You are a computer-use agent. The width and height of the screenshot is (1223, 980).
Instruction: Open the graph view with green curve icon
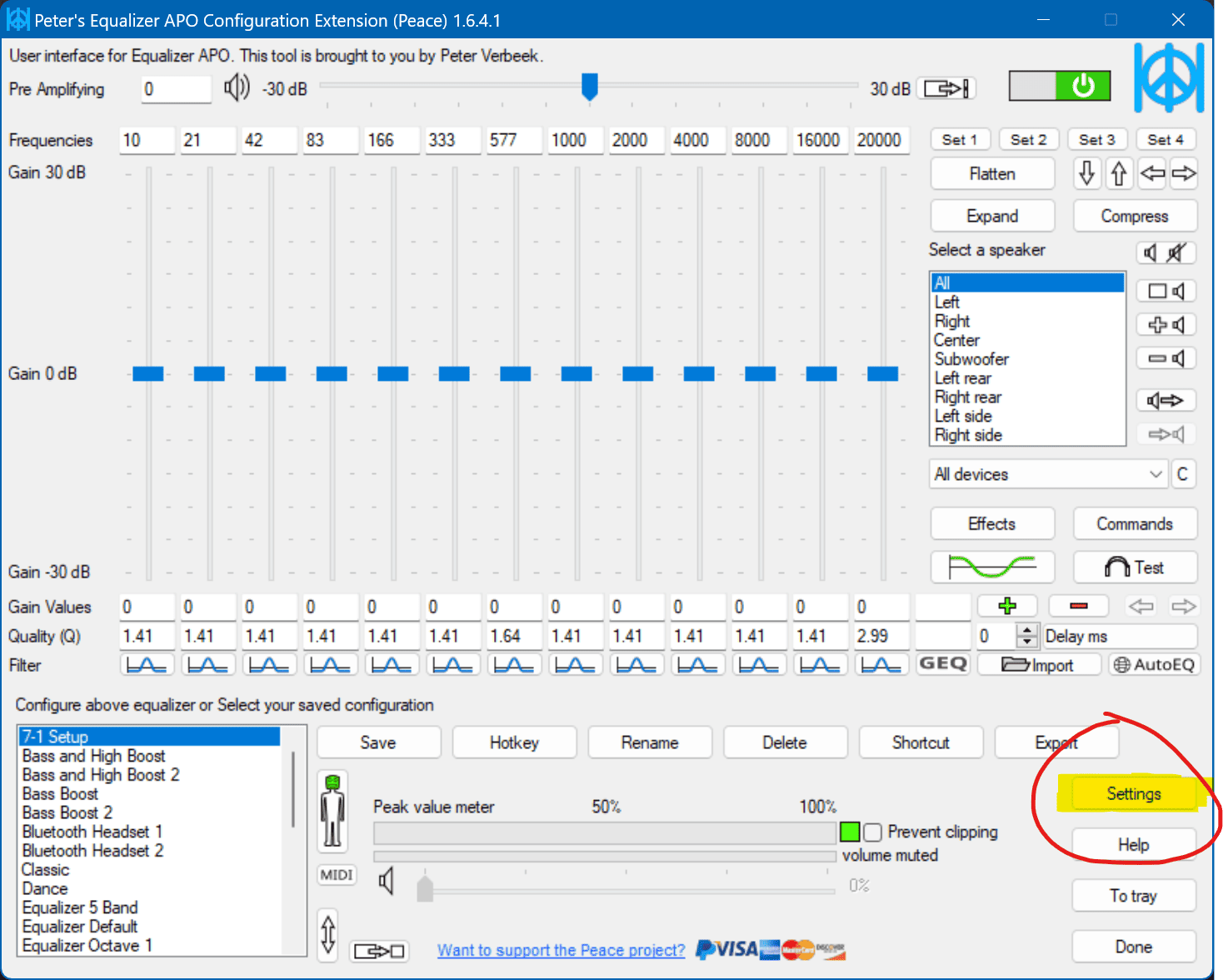point(991,567)
